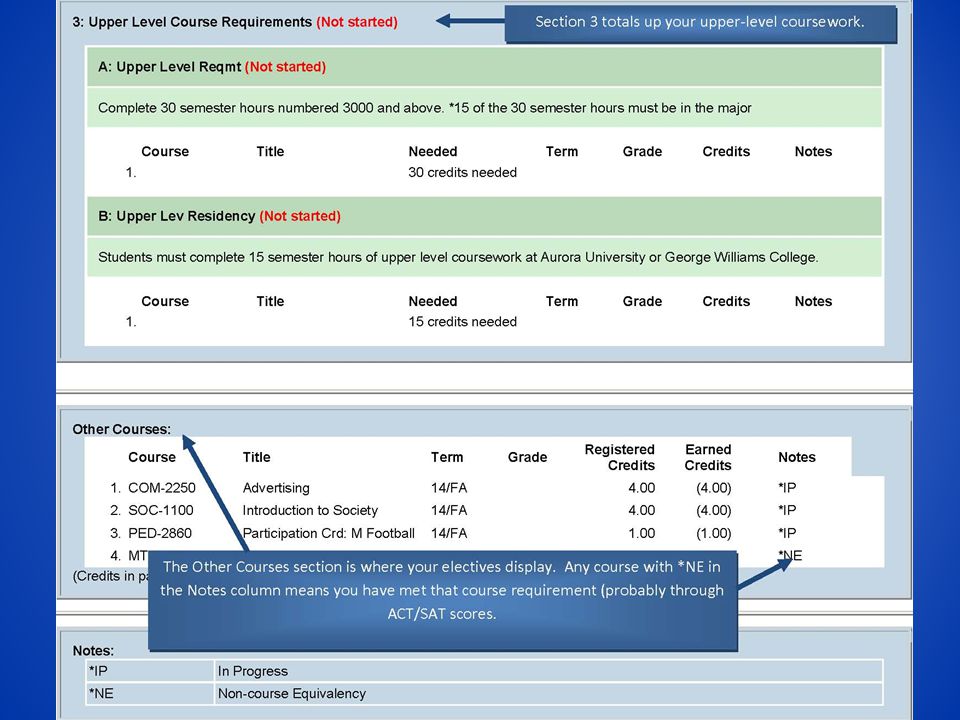Click the *NE code in Notes legend
The height and width of the screenshot is (720, 960).
pyautogui.click(x=101, y=694)
